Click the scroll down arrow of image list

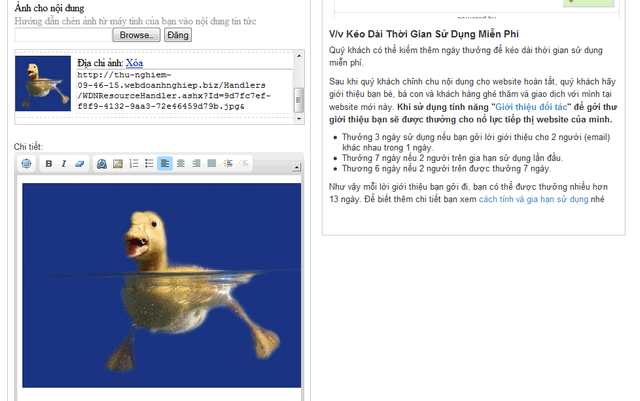click(x=299, y=119)
